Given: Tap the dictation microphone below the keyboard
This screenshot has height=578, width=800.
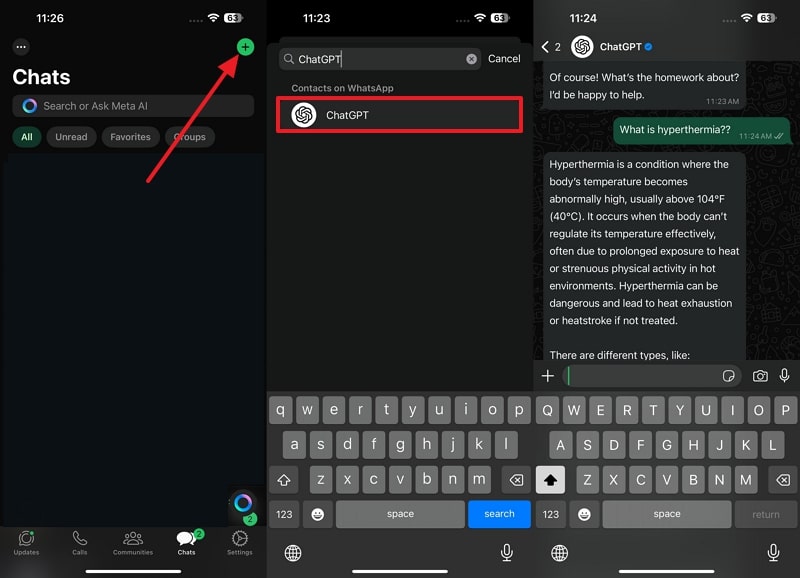Looking at the screenshot, I should [507, 552].
